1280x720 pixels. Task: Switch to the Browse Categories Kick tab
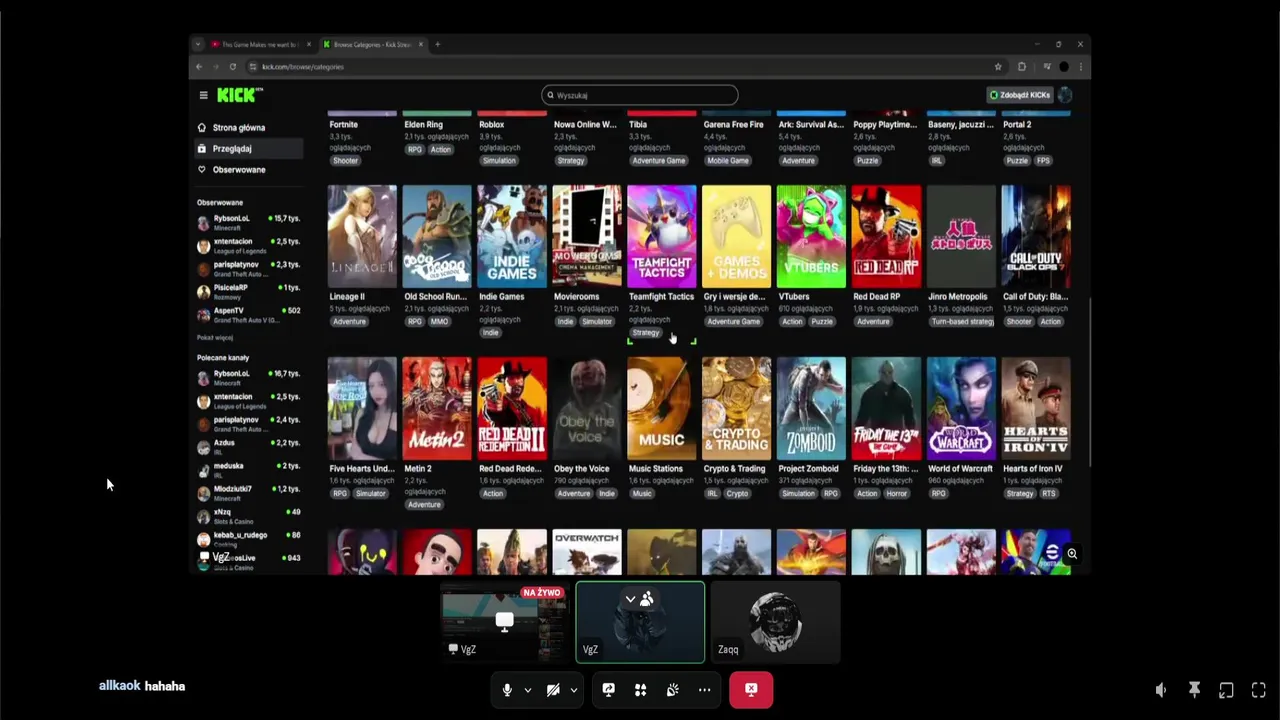[x=372, y=45]
